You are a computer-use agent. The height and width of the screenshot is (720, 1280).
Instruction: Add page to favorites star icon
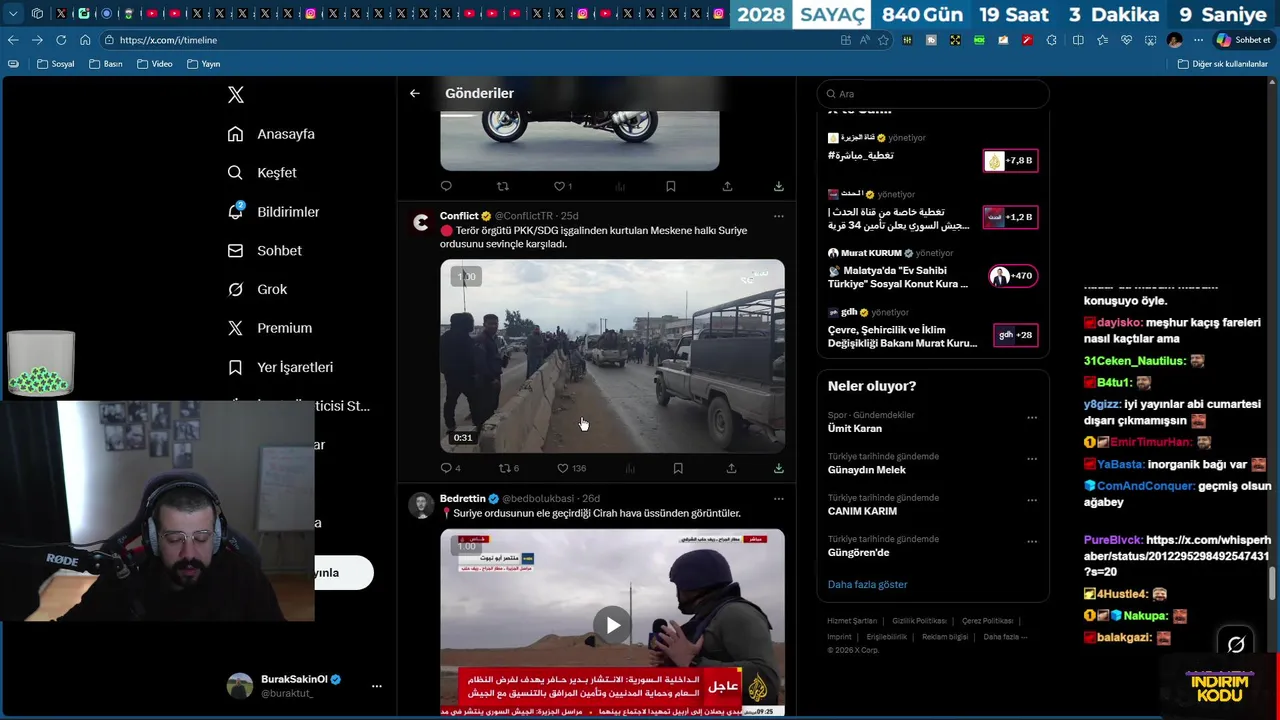[883, 40]
